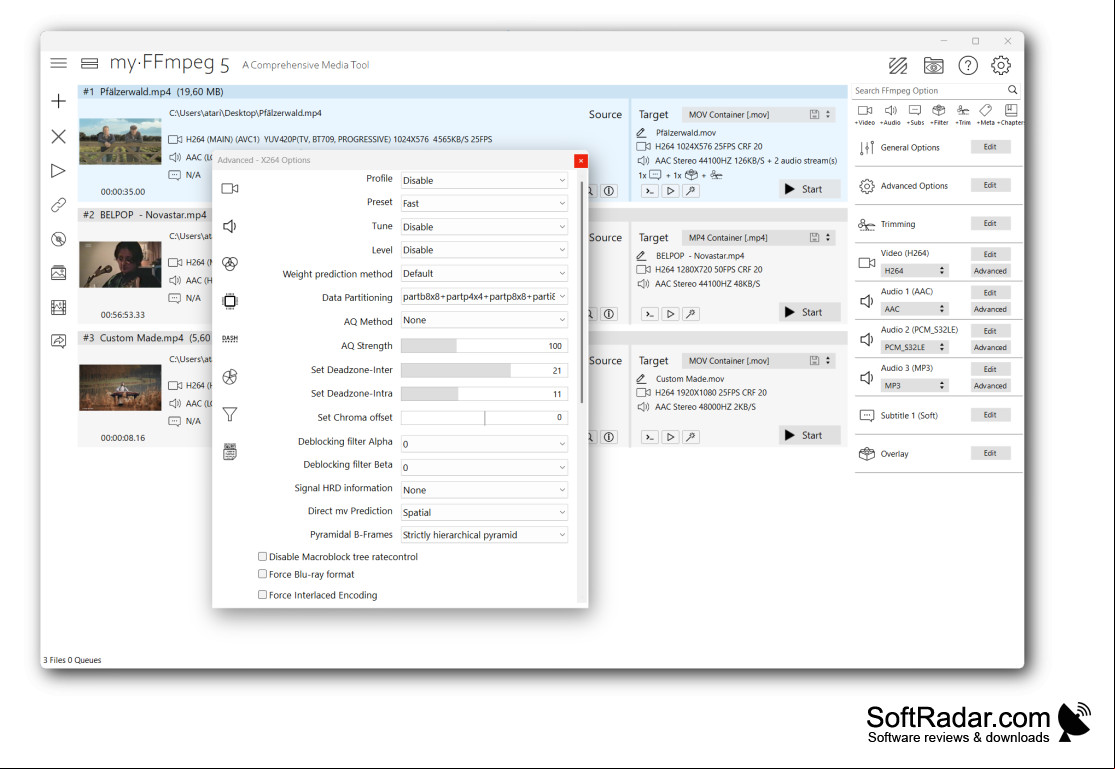Adjust the AQ Strength slider
Viewport: 1115px width, 769px height.
(484, 346)
